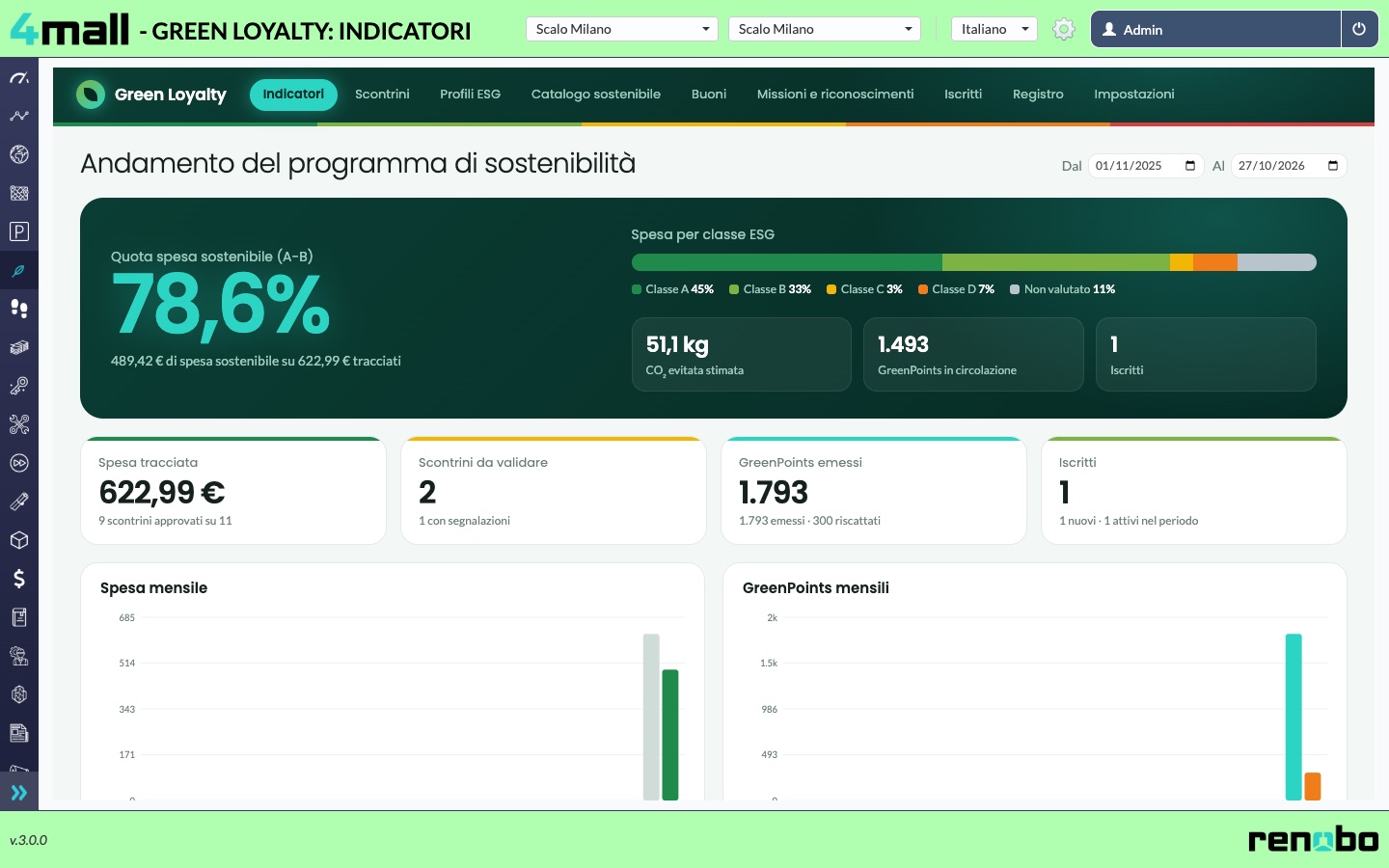Open the ticket sidebar icon
The width and height of the screenshot is (1389, 868).
[x=18, y=502]
